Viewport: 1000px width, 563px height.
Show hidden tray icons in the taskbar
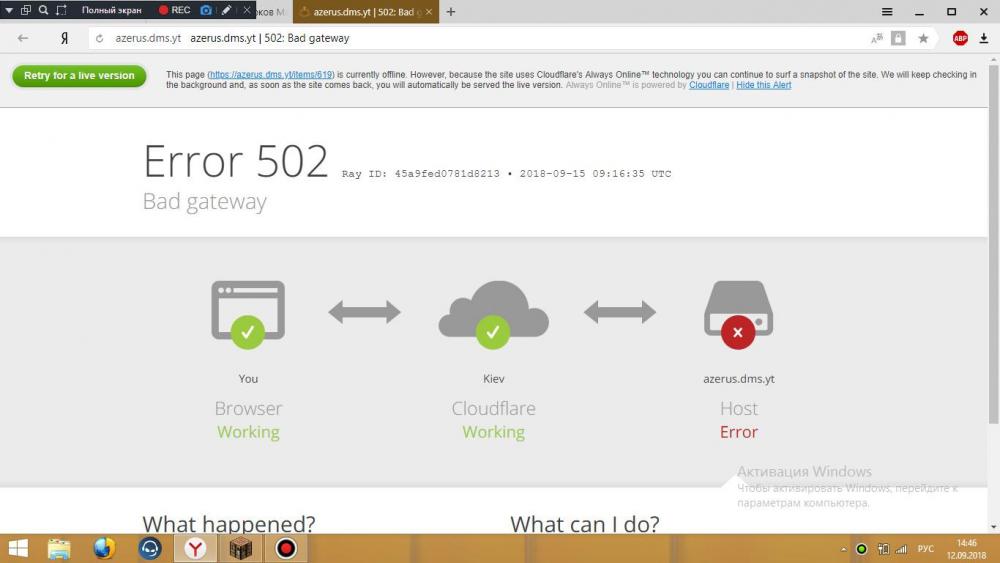841,549
